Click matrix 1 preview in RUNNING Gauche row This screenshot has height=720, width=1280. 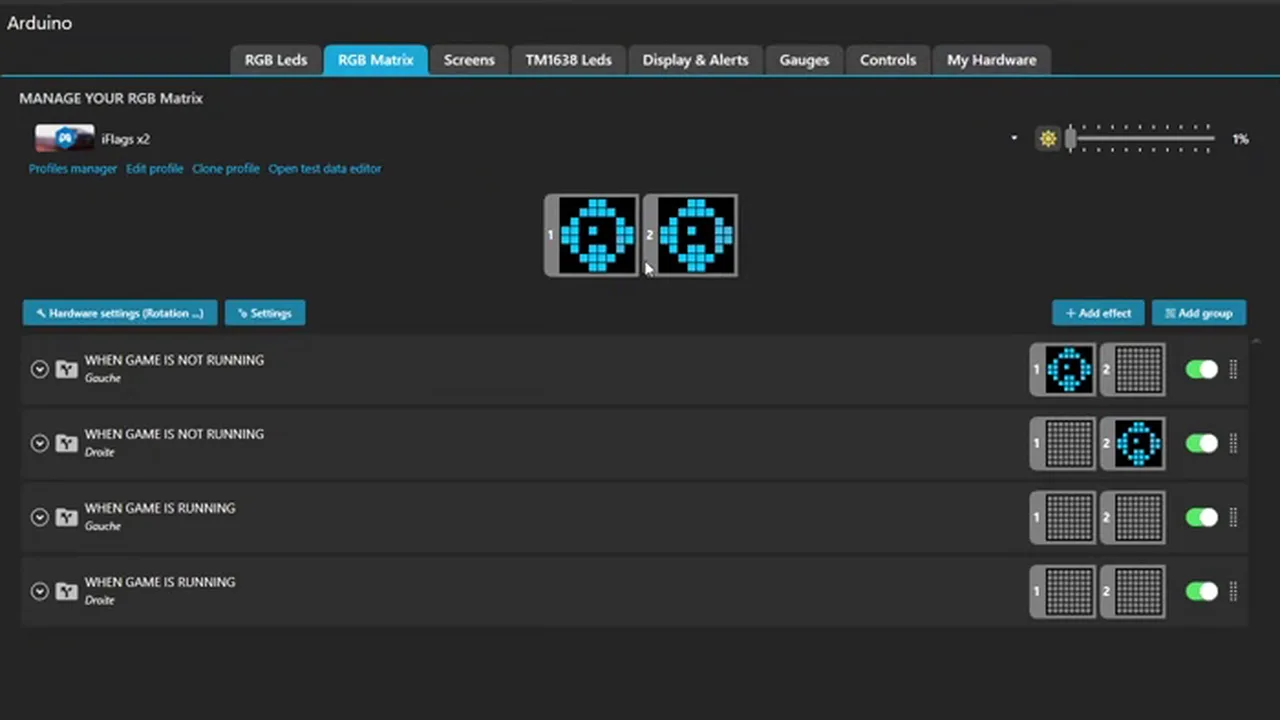[1063, 517]
